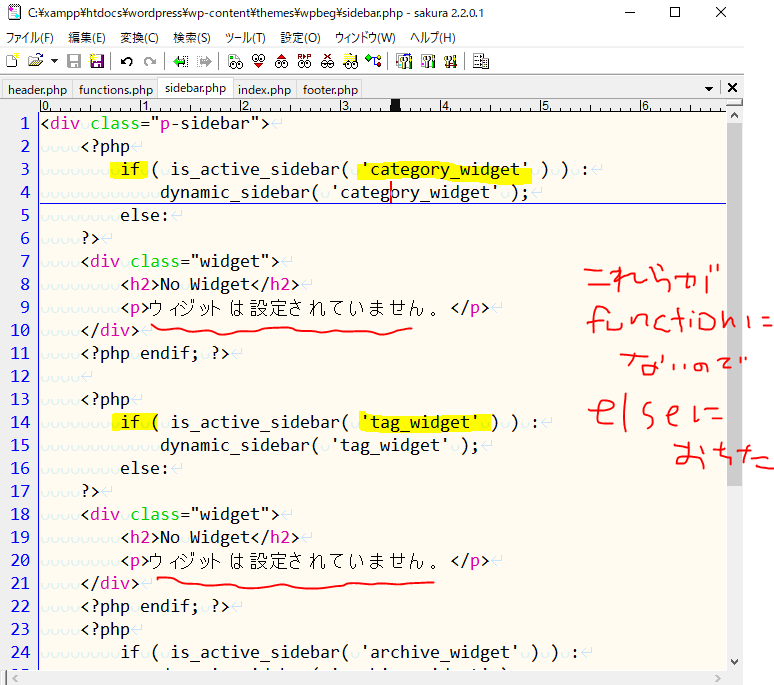Expand the recent files arrow beside Open
The height and width of the screenshot is (685, 774).
(54, 61)
